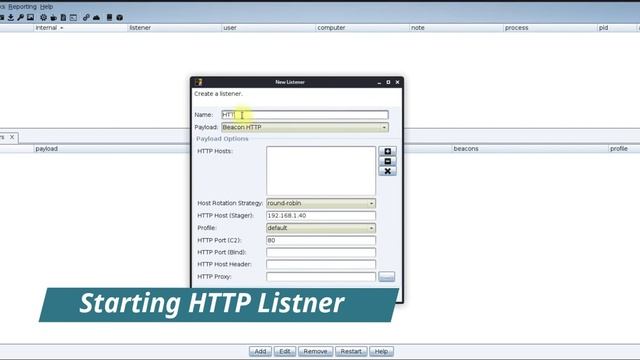Clear all HTTP hosts with X icon

[387, 171]
